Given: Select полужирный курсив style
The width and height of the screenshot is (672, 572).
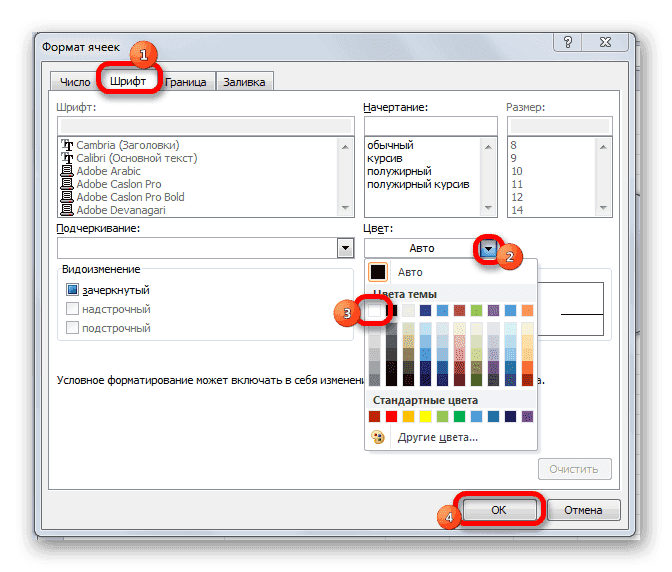Looking at the screenshot, I should tap(418, 184).
